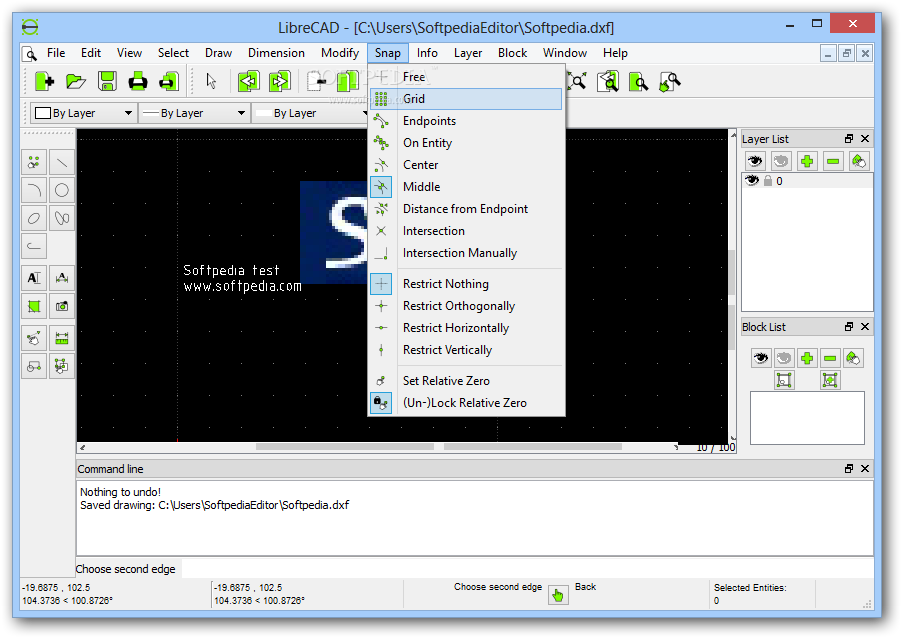Click the zoom window magnifier icon

point(639,81)
